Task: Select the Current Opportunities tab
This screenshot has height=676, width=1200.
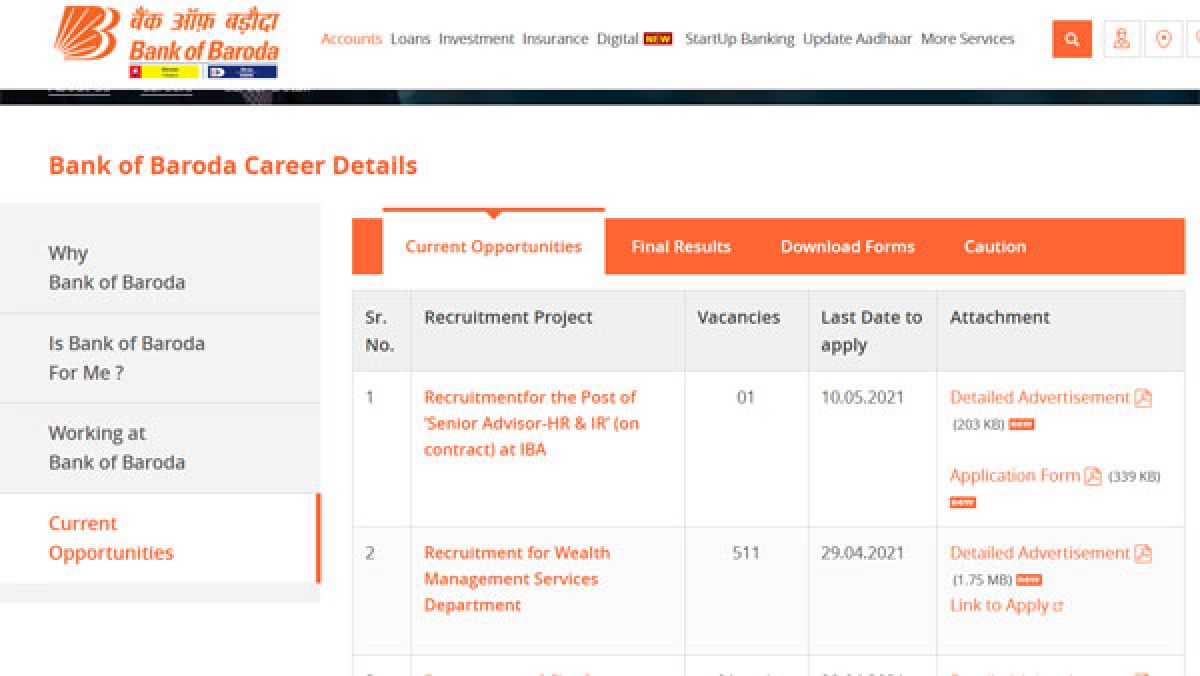Action: coord(494,246)
